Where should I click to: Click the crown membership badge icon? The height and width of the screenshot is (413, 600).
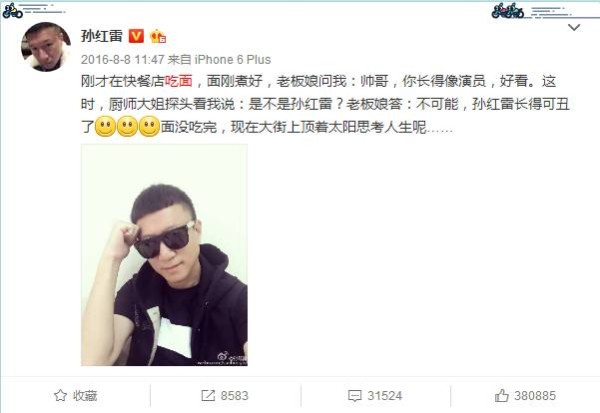(158, 36)
